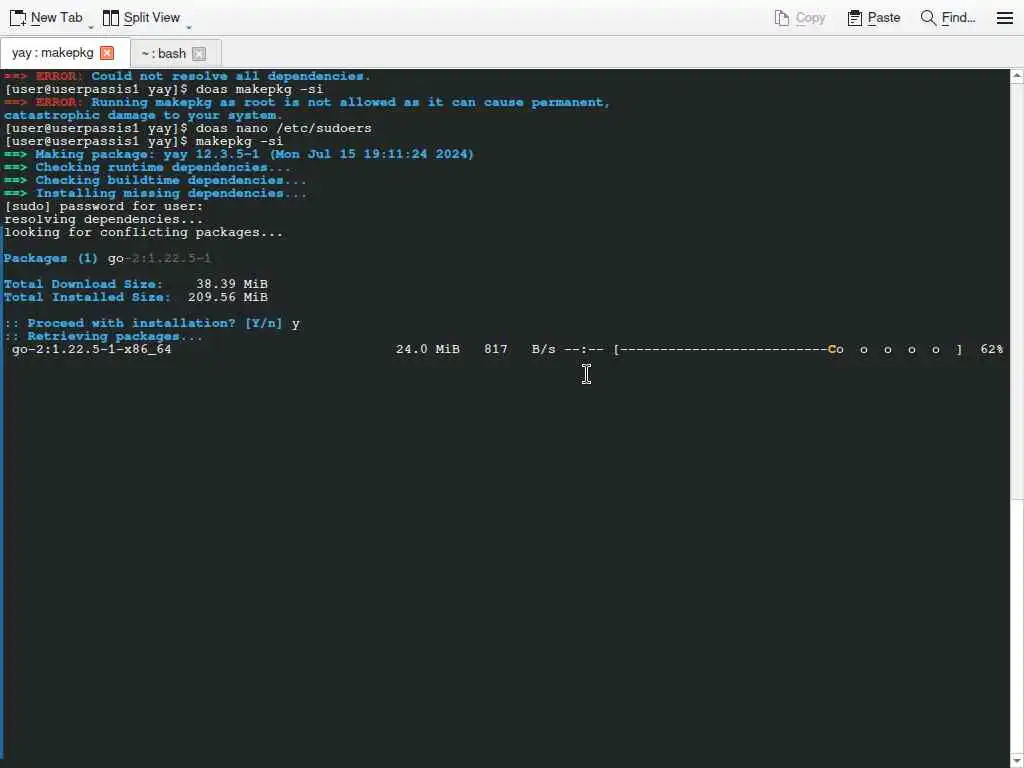The height and width of the screenshot is (768, 1024).
Task: Click the go package download progress bar
Action: coord(788,349)
